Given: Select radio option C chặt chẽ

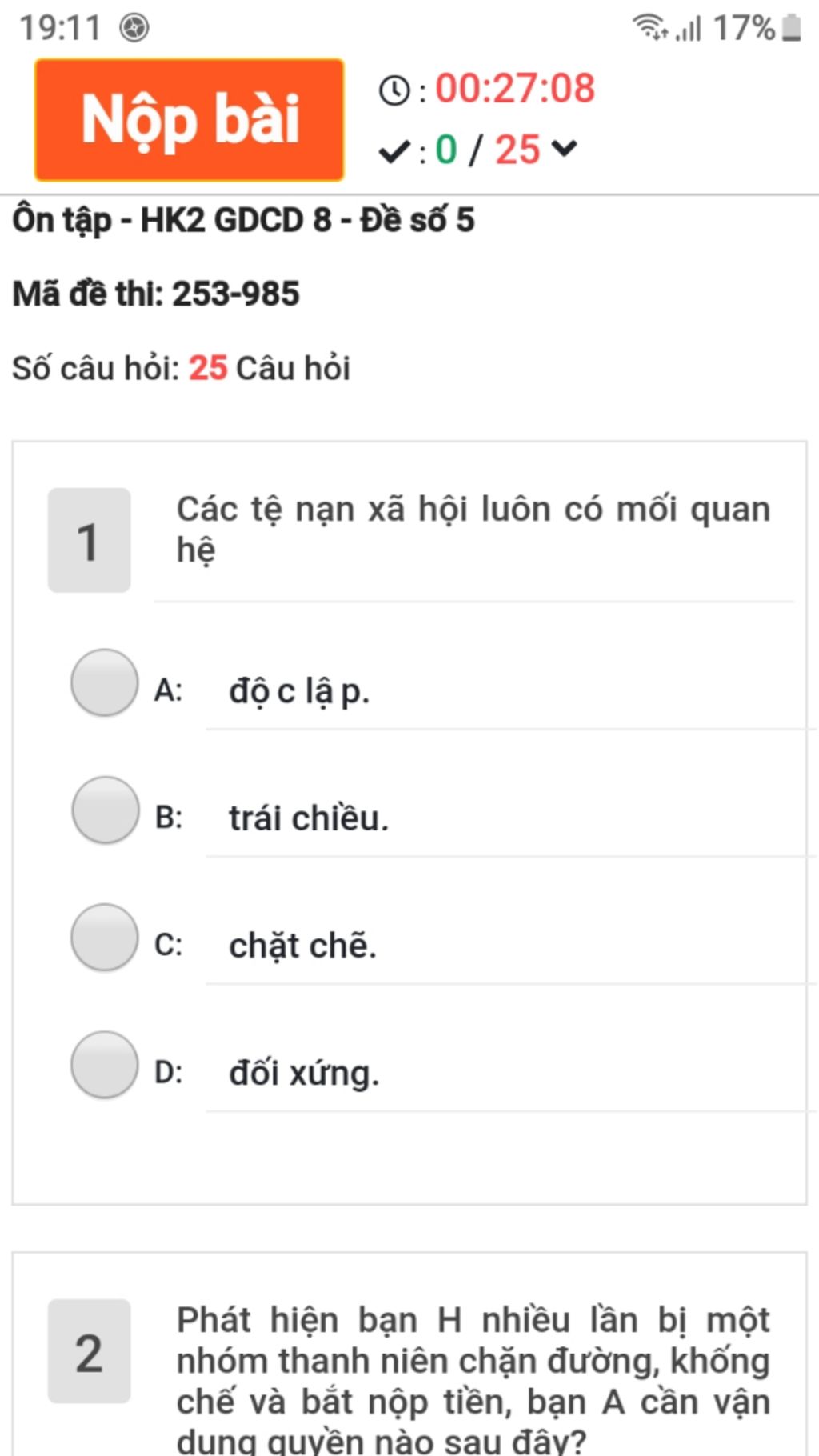Looking at the screenshot, I should (105, 938).
